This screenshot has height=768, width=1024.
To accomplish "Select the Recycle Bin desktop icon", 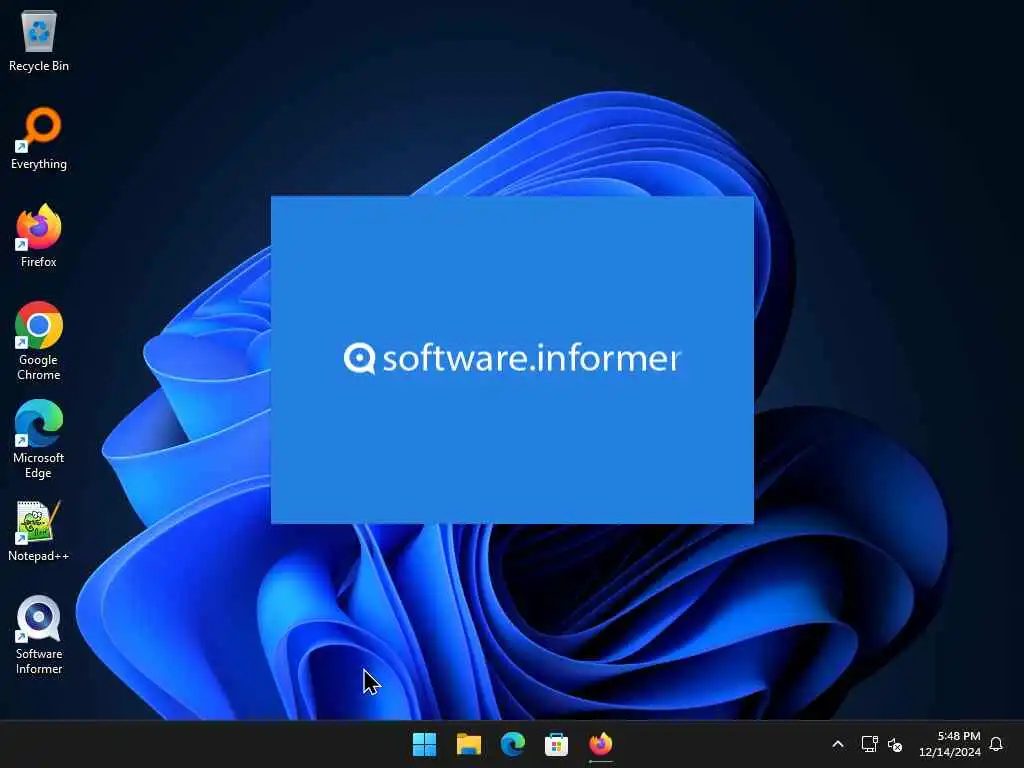I will (39, 40).
